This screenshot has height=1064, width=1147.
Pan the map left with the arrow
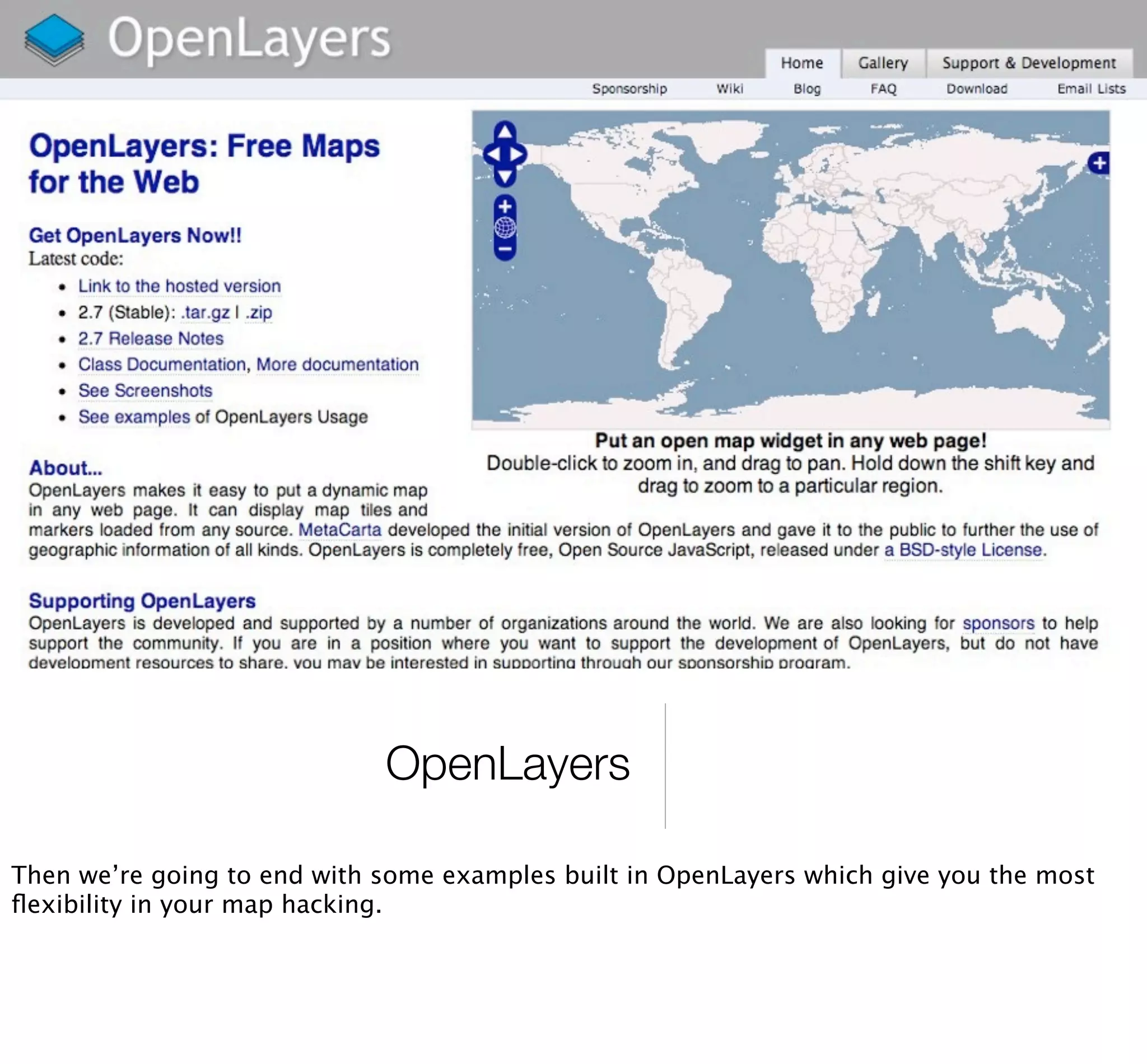coord(493,155)
